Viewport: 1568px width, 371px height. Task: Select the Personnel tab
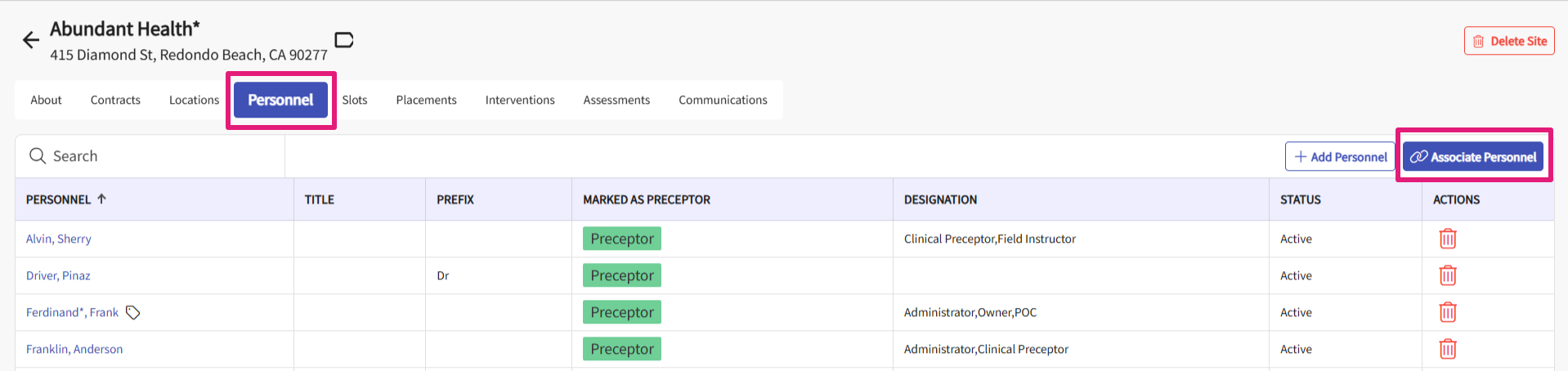[x=280, y=100]
